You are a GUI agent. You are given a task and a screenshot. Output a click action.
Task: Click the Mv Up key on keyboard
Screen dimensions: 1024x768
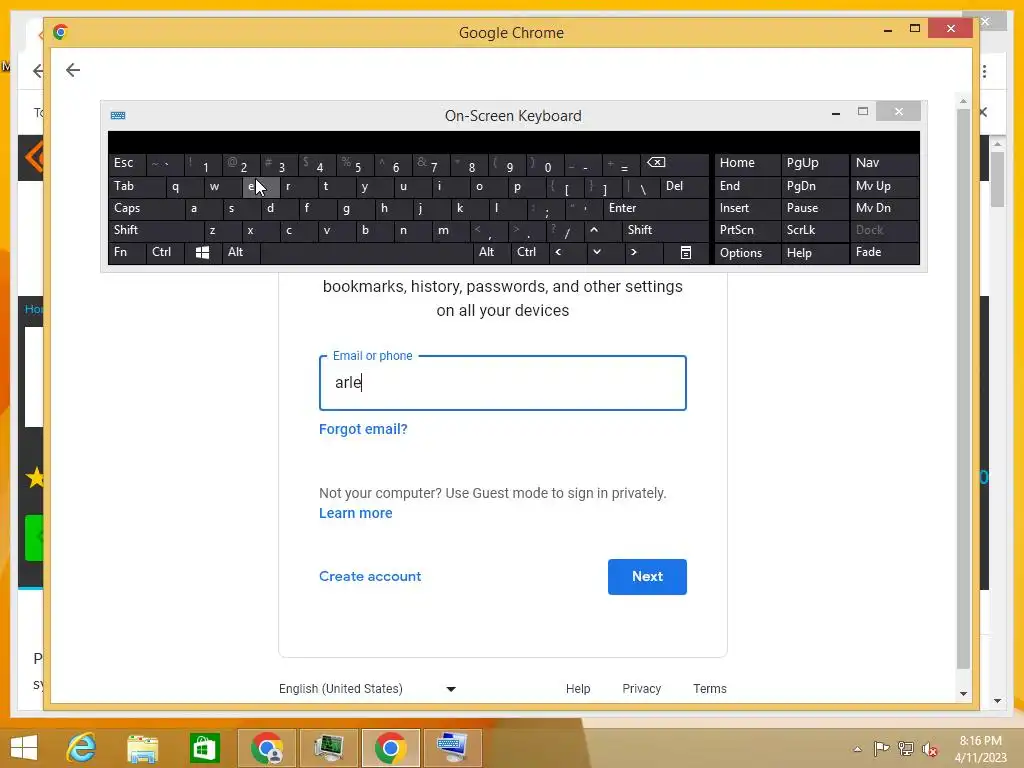click(884, 186)
